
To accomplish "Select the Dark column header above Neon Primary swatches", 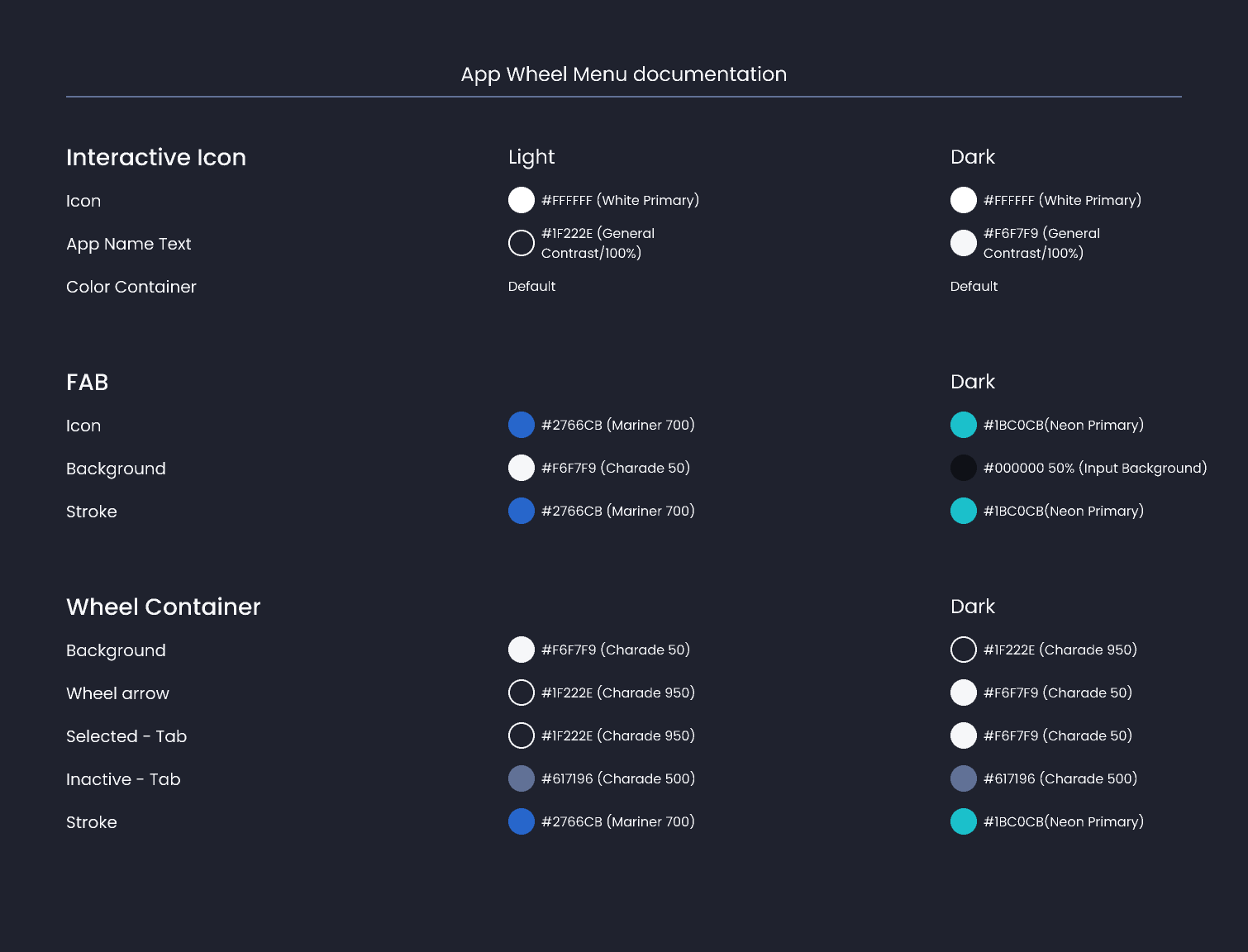I will coord(973,382).
